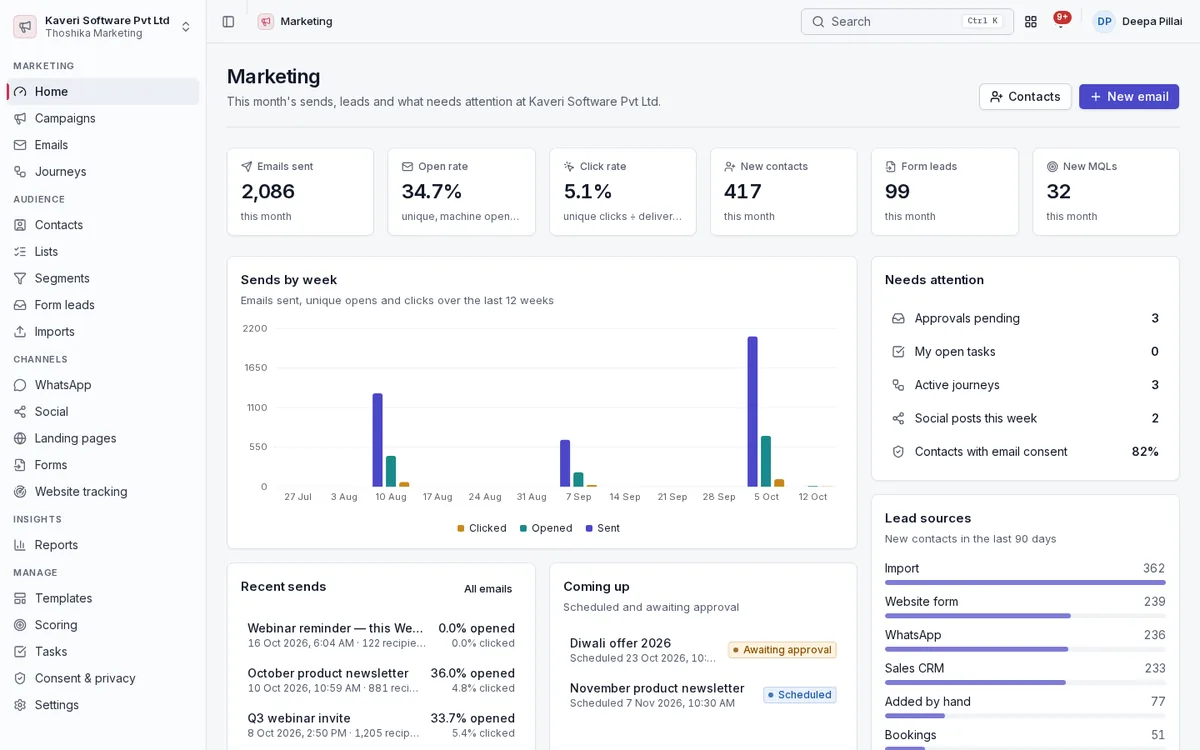Image resolution: width=1200 pixels, height=750 pixels.
Task: Open Emails section in sidebar
Action: click(103, 145)
